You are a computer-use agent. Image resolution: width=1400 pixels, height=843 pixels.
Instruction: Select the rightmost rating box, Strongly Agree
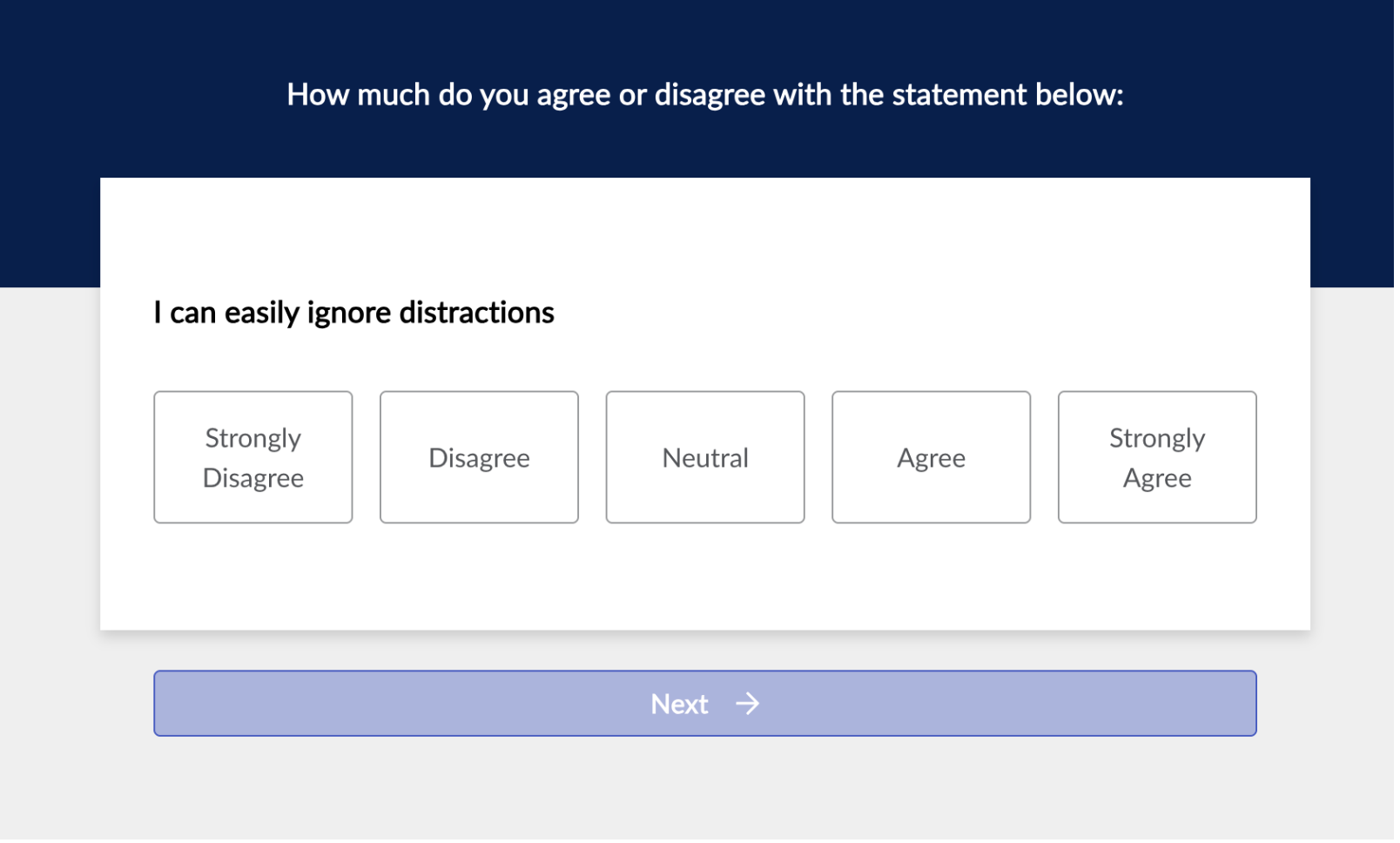coord(1157,458)
